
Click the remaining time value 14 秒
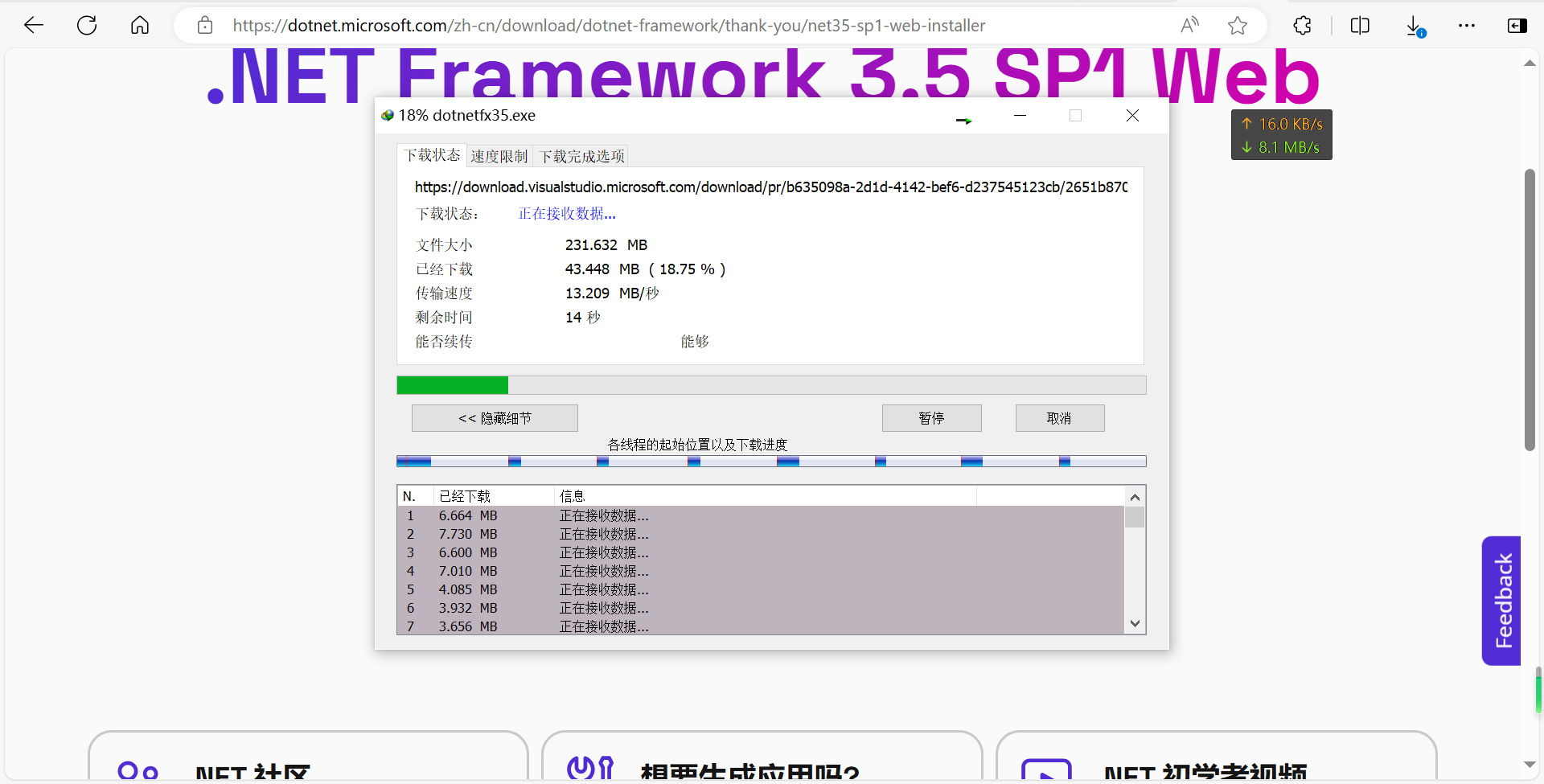click(x=583, y=318)
